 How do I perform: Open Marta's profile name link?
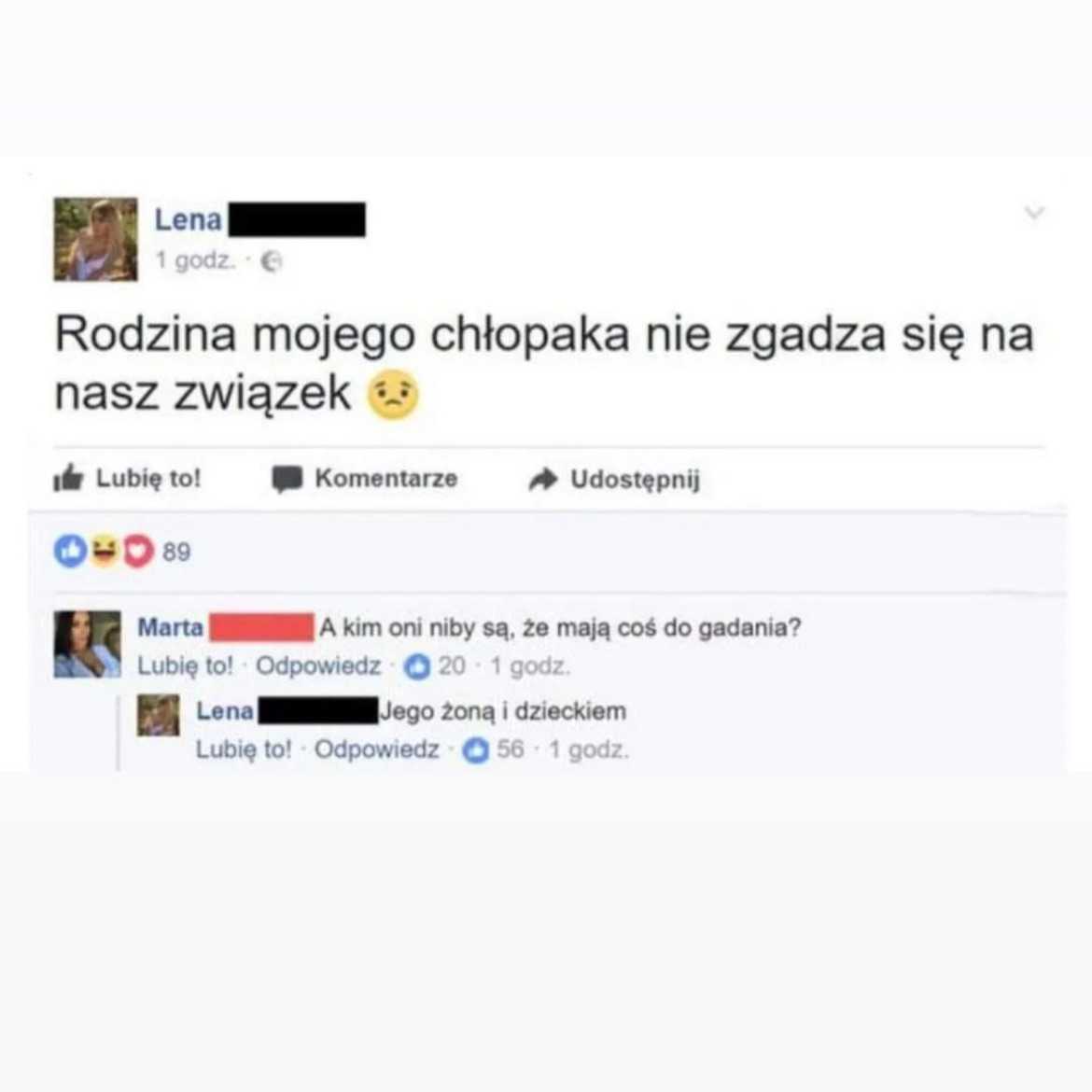(171, 627)
